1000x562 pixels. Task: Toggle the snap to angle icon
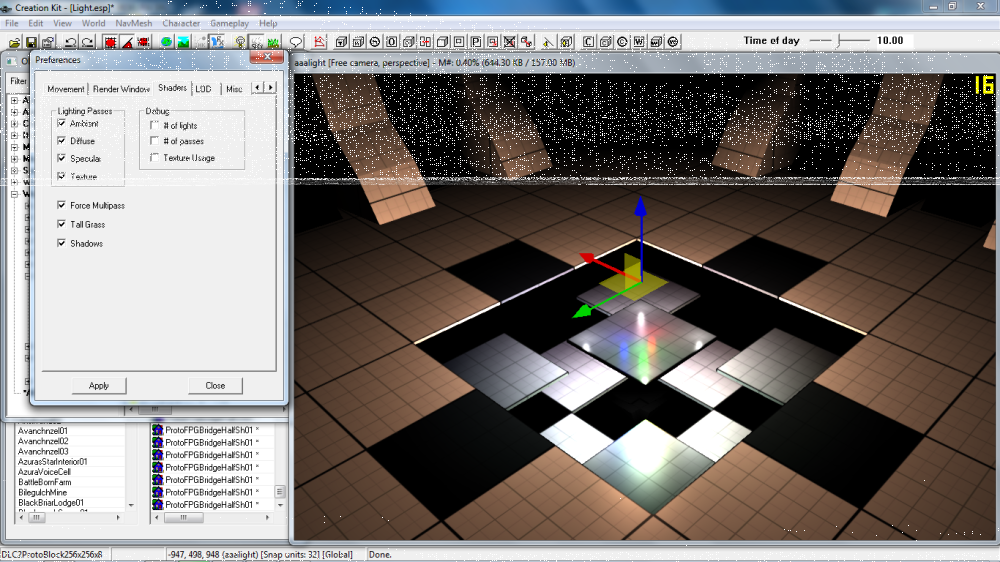pyautogui.click(x=127, y=42)
